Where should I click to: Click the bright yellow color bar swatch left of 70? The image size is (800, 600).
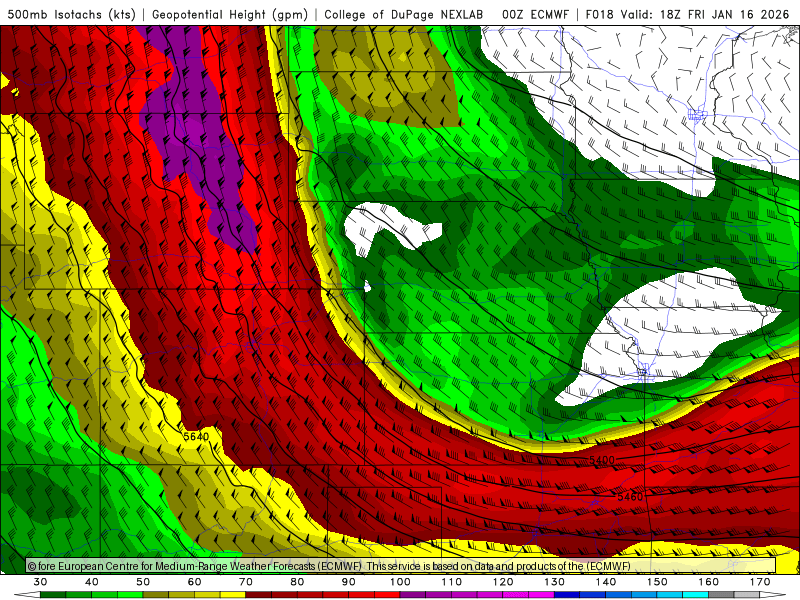tap(233, 595)
